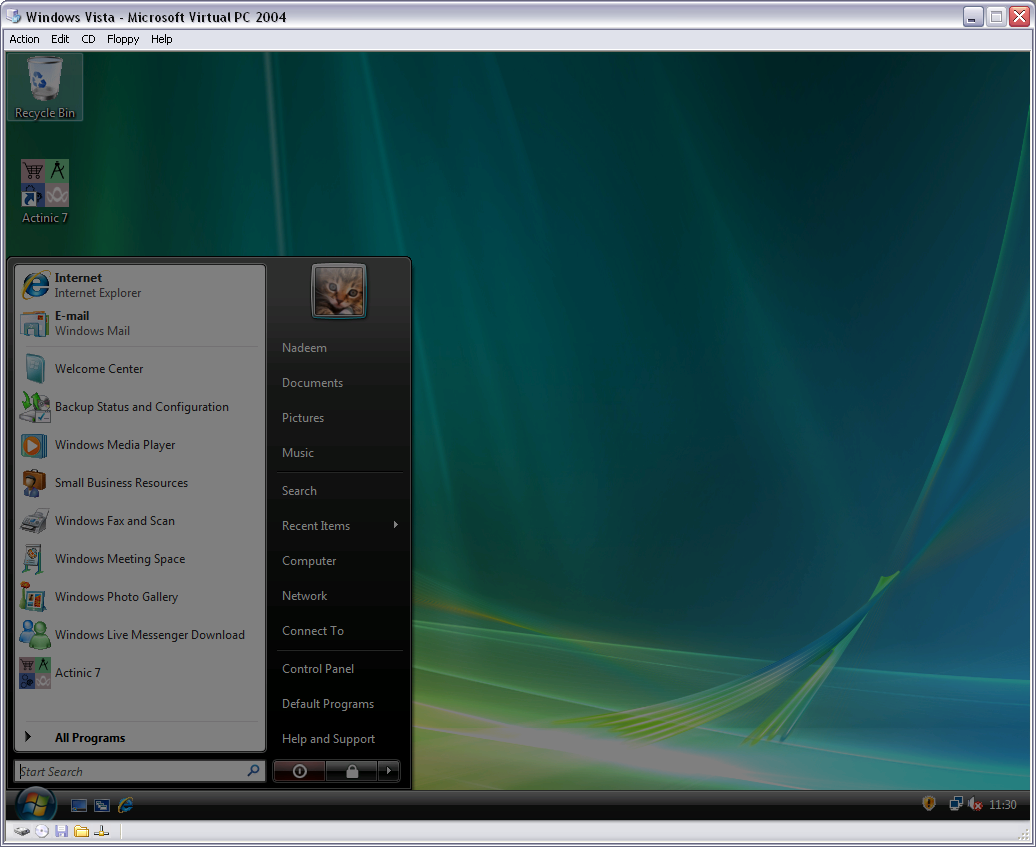Click the Virtual PC floppy disk status icon
Image resolution: width=1036 pixels, height=847 pixels.
coord(61,831)
